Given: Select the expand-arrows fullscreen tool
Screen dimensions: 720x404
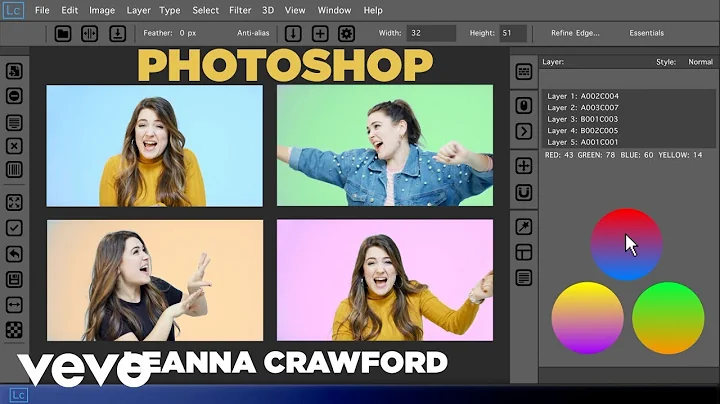Looking at the screenshot, I should 14,202.
